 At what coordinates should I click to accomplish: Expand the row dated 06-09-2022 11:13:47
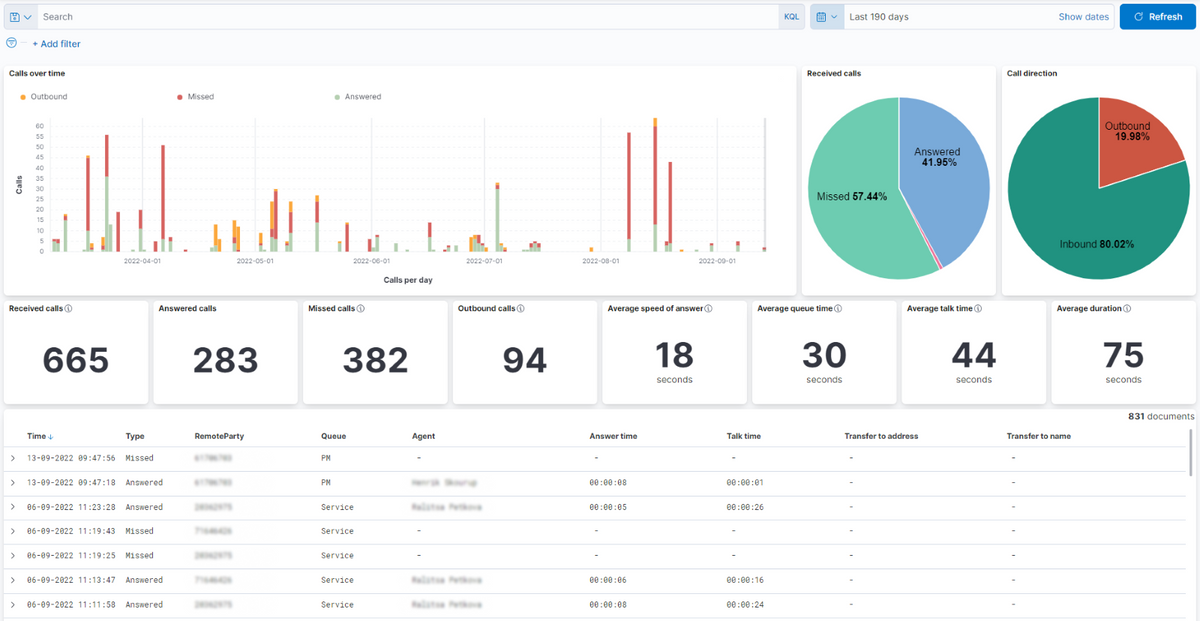click(x=13, y=580)
